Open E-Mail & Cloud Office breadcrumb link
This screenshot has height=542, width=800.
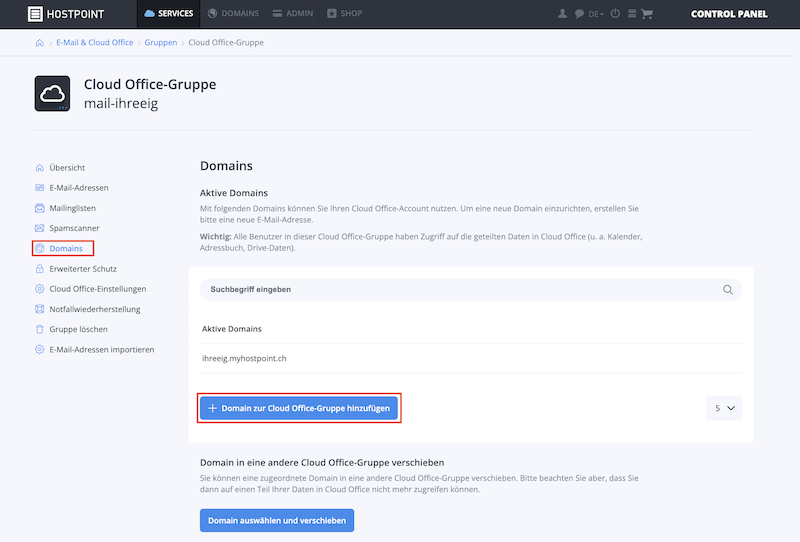[94, 43]
